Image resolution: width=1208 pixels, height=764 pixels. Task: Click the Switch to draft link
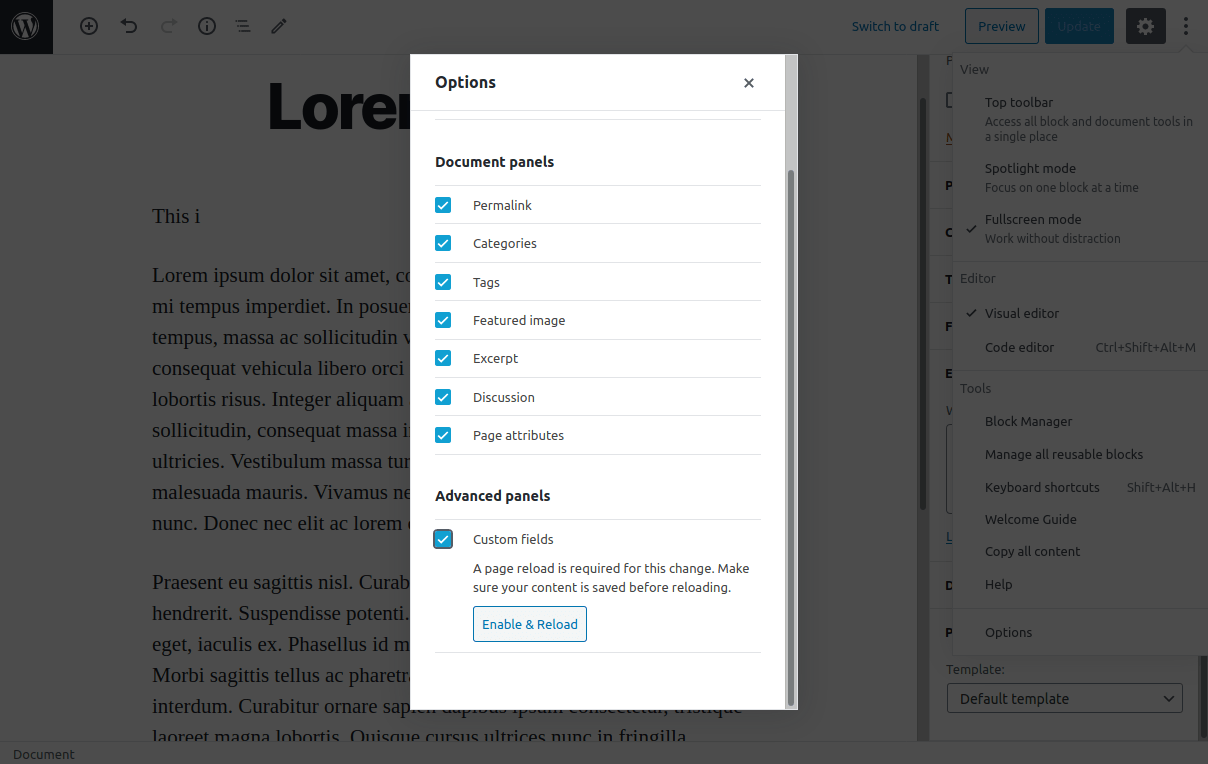(895, 27)
